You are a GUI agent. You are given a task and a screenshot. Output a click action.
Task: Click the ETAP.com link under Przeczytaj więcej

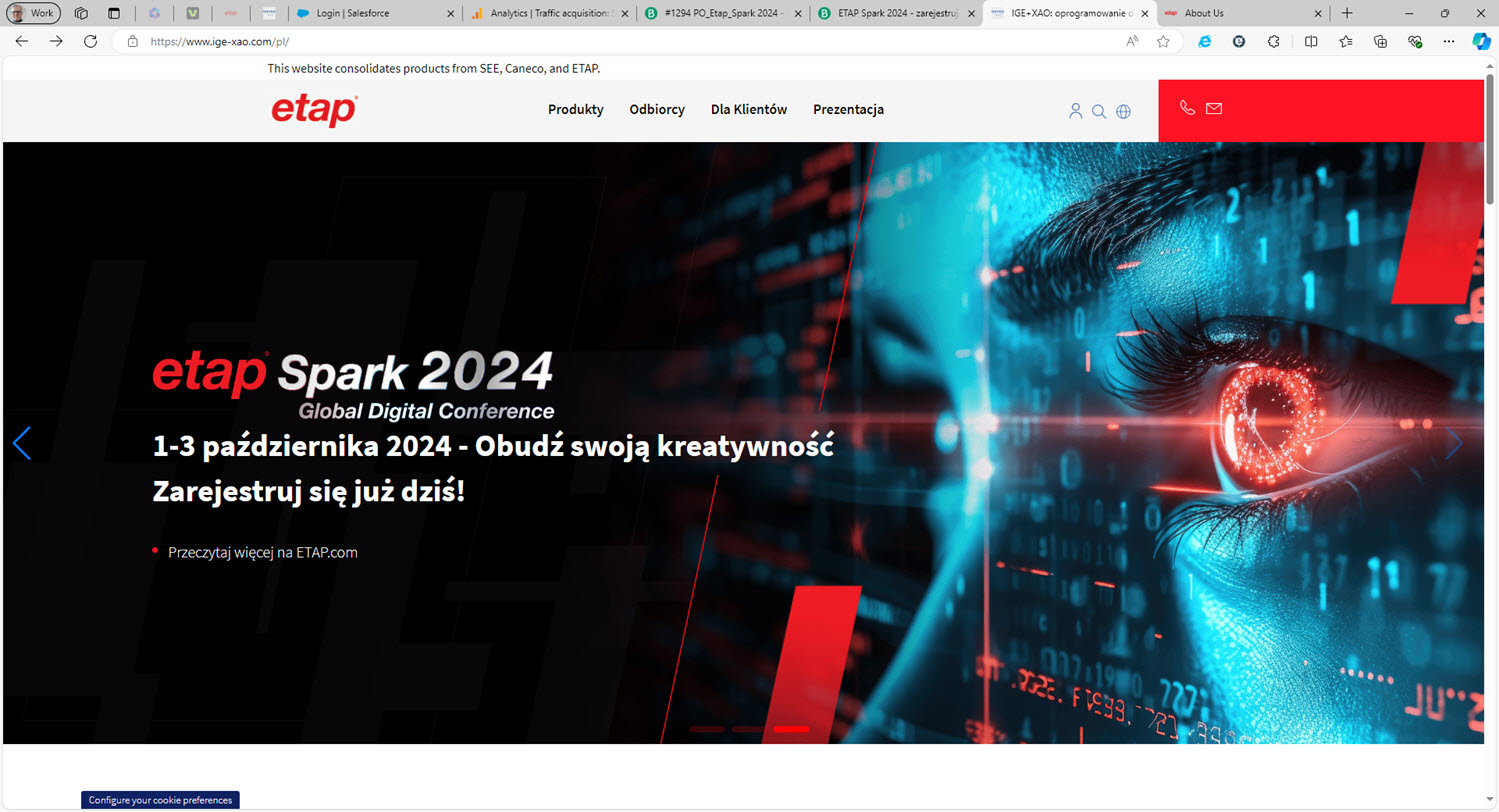coord(326,552)
